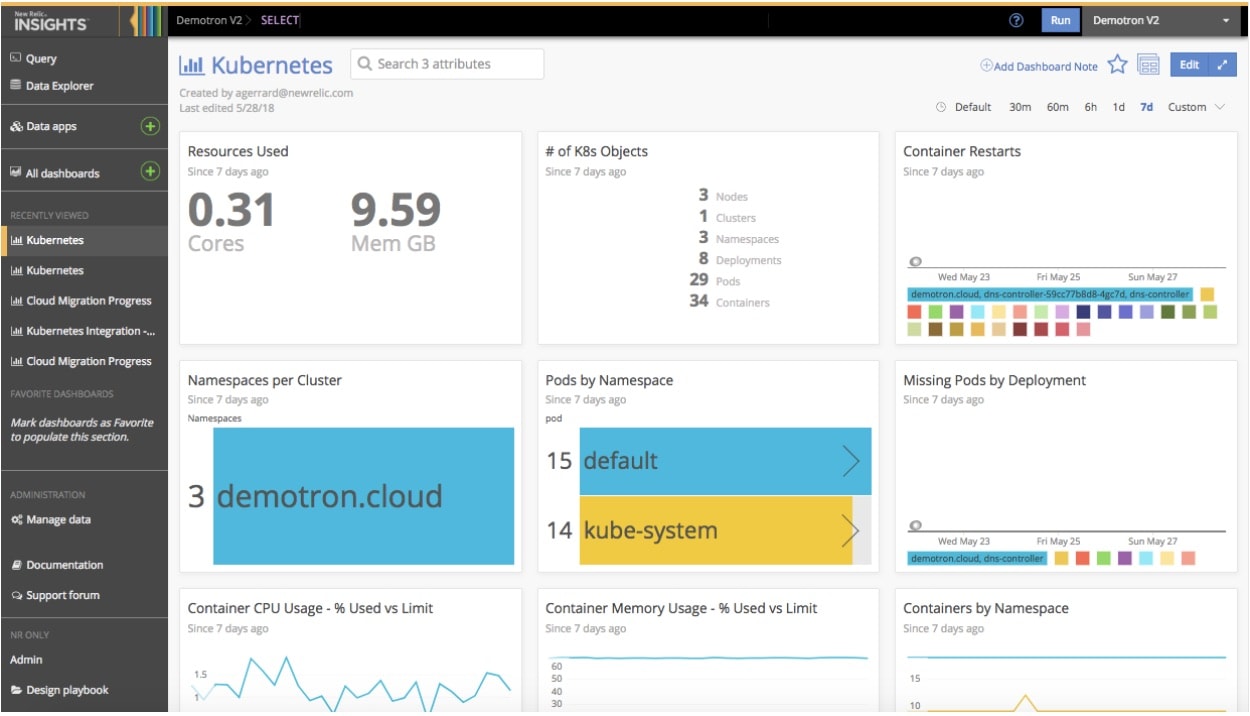The width and height of the screenshot is (1250, 716).
Task: Click the Containers count in K8s Objects
Action: pyautogui.click(x=699, y=301)
